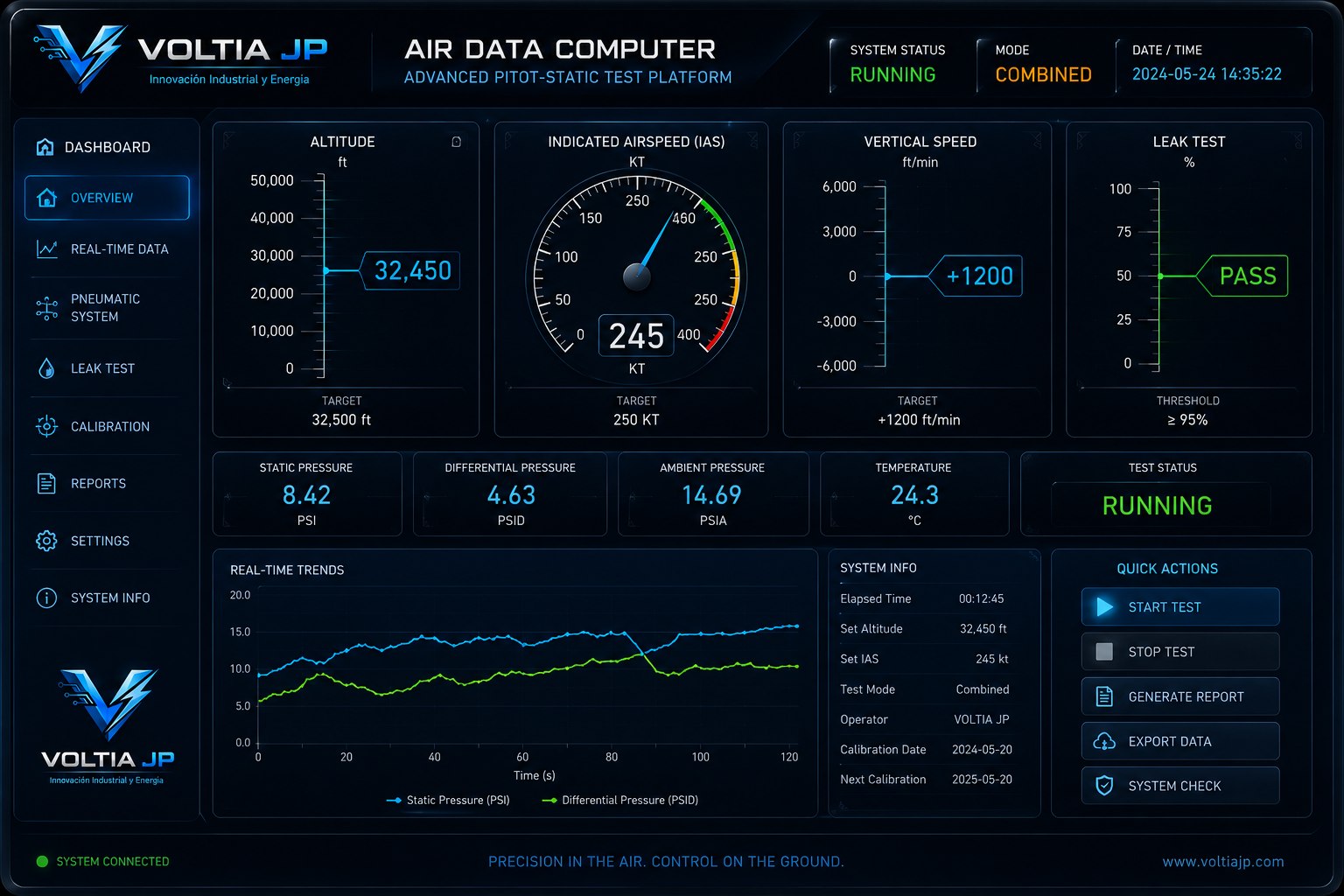Click the Differential Pressure (PSID) legend entry

(x=619, y=800)
